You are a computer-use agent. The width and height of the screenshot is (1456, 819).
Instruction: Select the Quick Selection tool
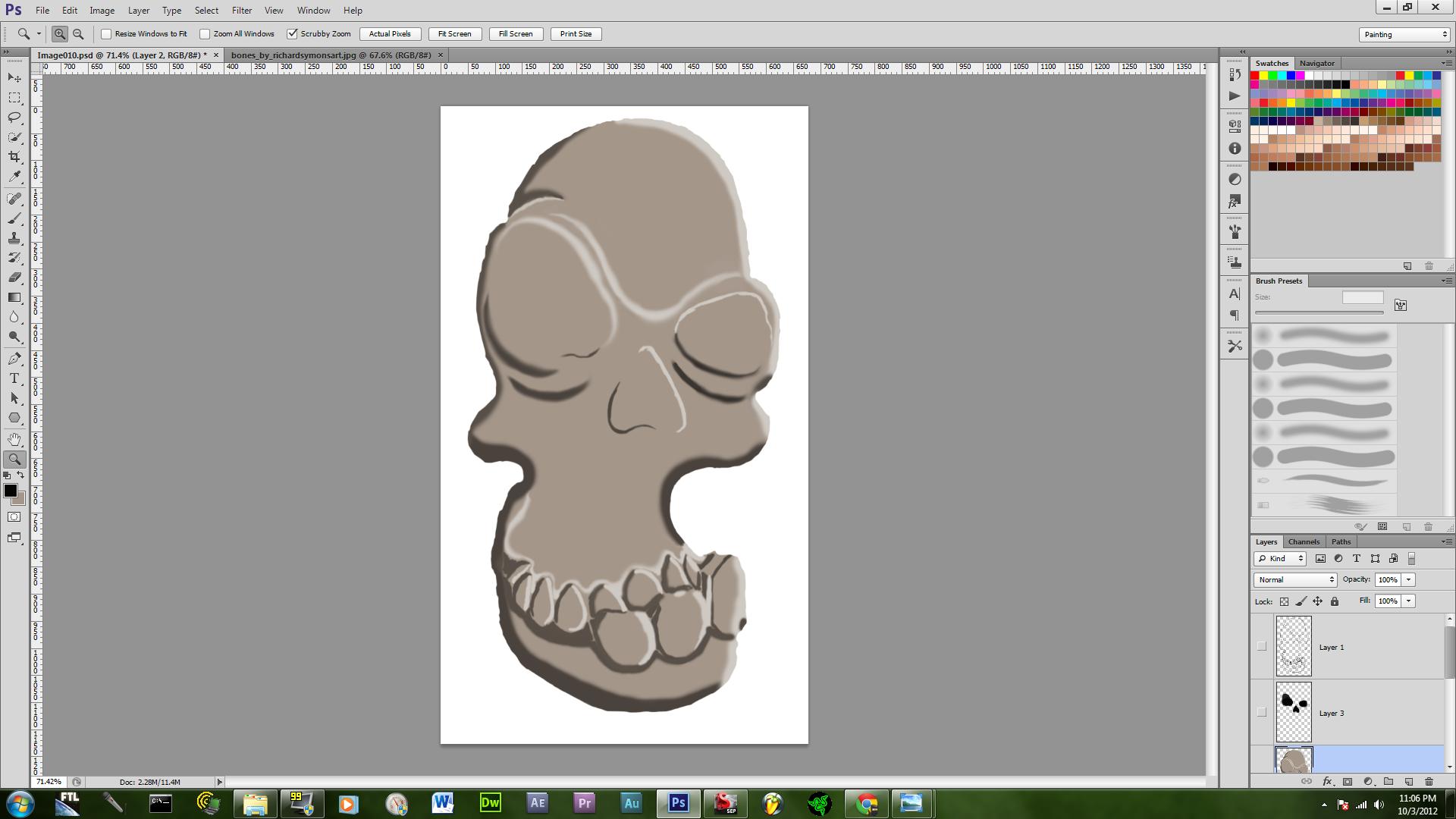[14, 137]
